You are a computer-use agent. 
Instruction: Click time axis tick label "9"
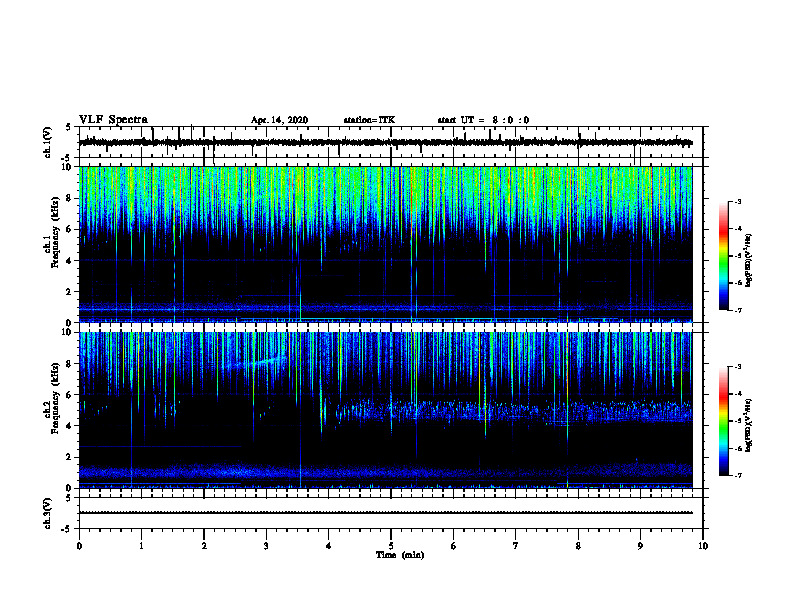tap(640, 546)
